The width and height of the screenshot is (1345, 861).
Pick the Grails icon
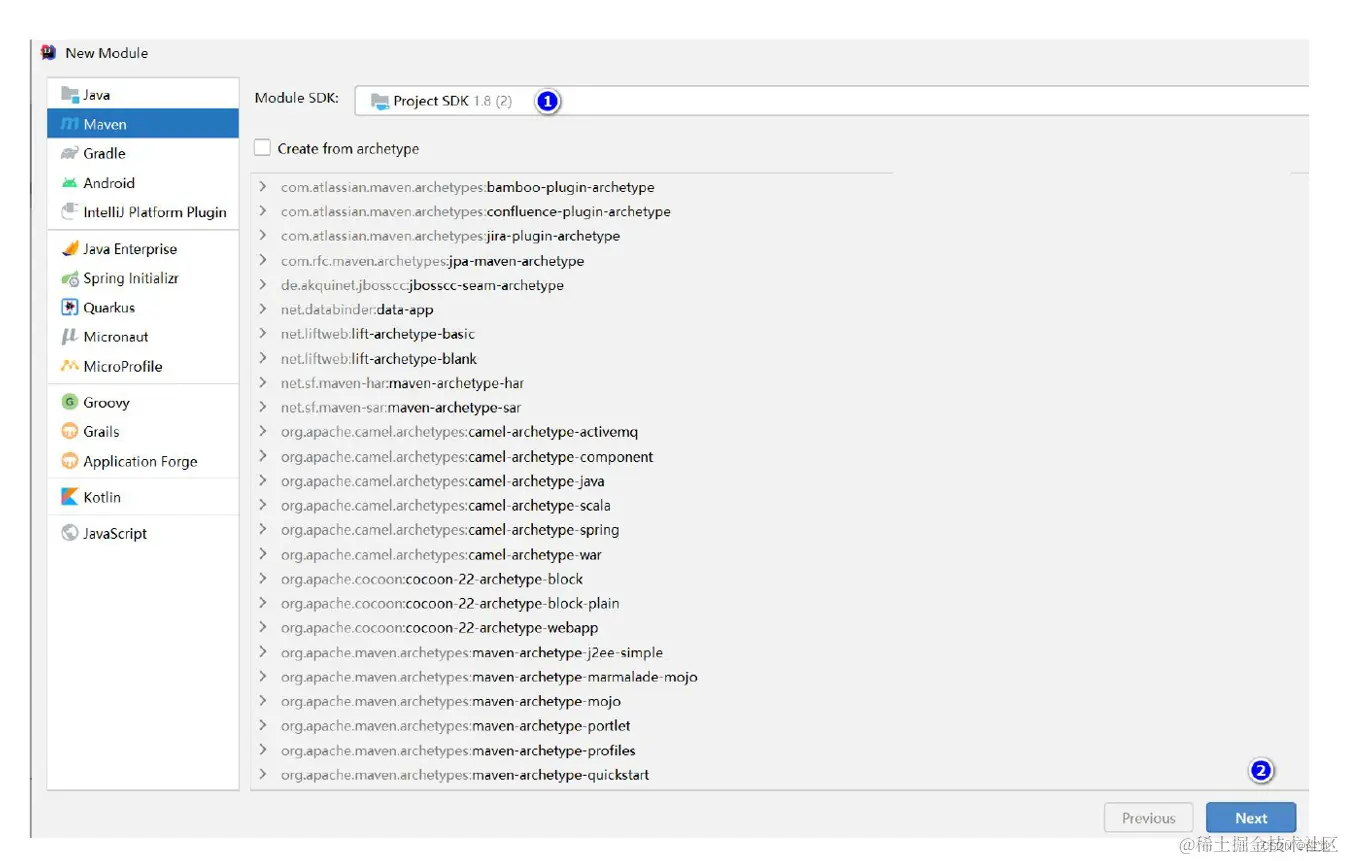70,432
